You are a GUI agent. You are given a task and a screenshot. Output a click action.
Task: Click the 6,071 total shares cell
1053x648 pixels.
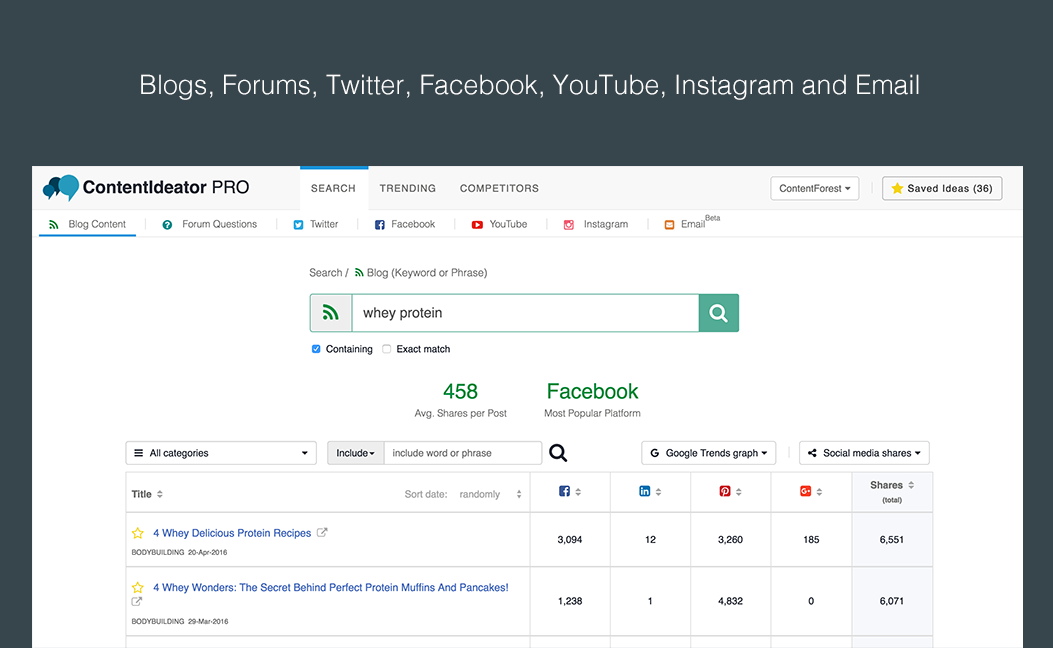[892, 601]
